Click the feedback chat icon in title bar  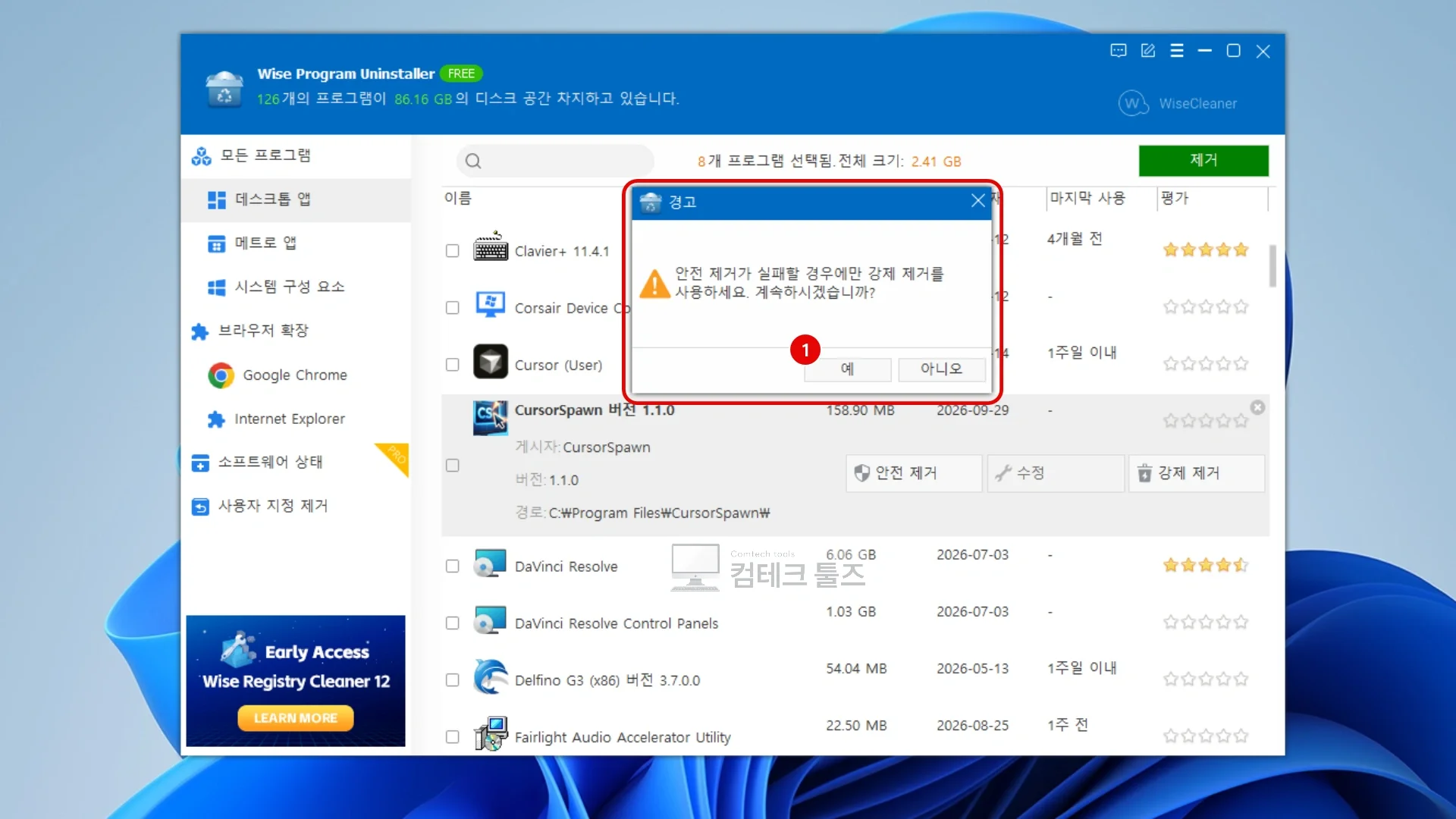[1119, 51]
